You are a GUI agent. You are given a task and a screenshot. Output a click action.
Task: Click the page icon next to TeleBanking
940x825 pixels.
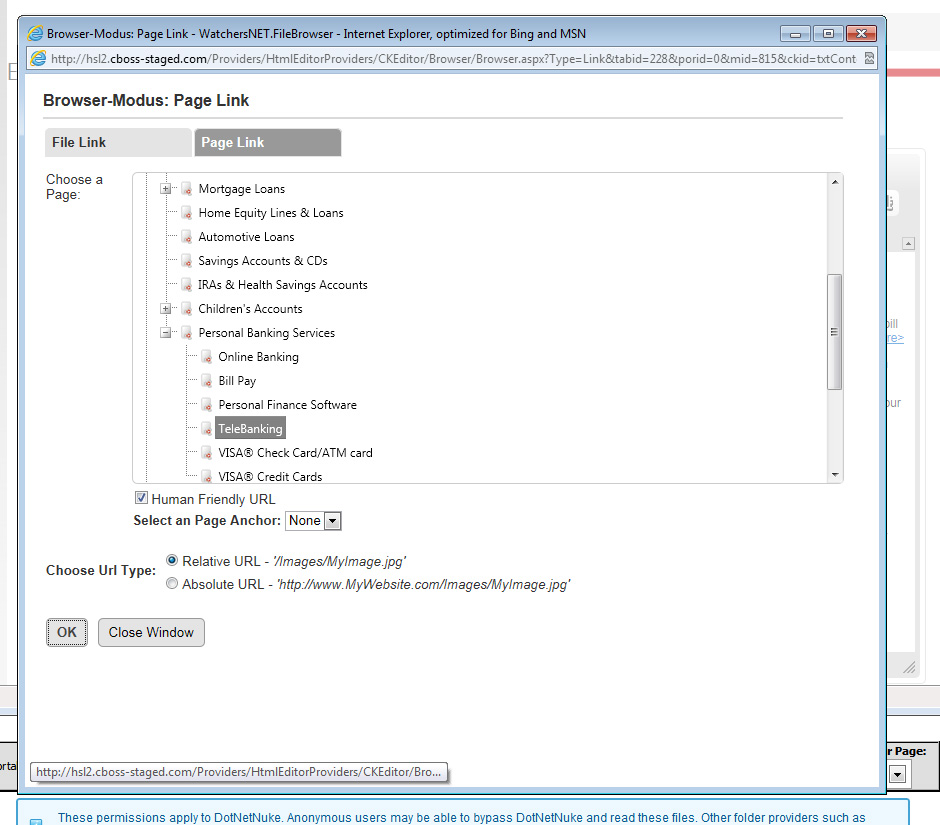click(206, 429)
